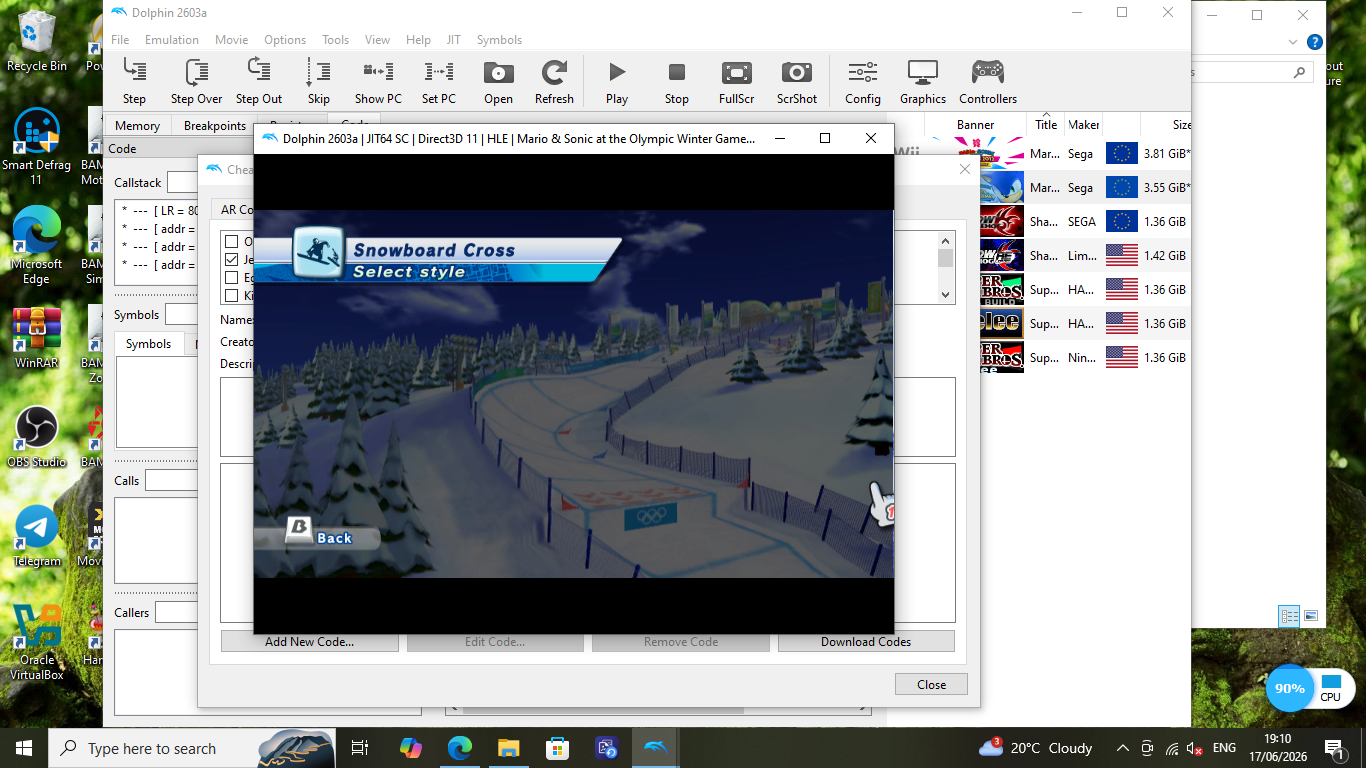Click the OBS Studio desktop icon
Viewport: 1366px width, 768px height.
pos(37,437)
